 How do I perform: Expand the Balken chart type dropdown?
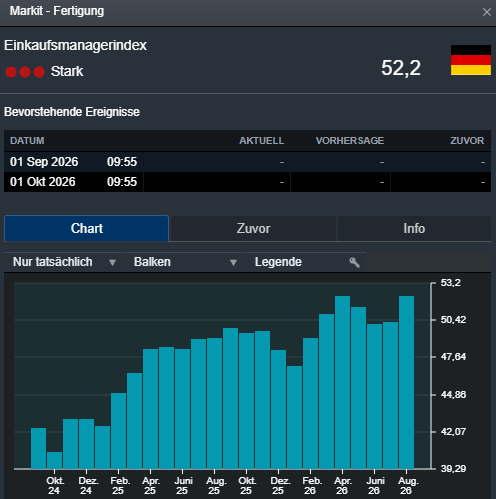click(x=185, y=262)
